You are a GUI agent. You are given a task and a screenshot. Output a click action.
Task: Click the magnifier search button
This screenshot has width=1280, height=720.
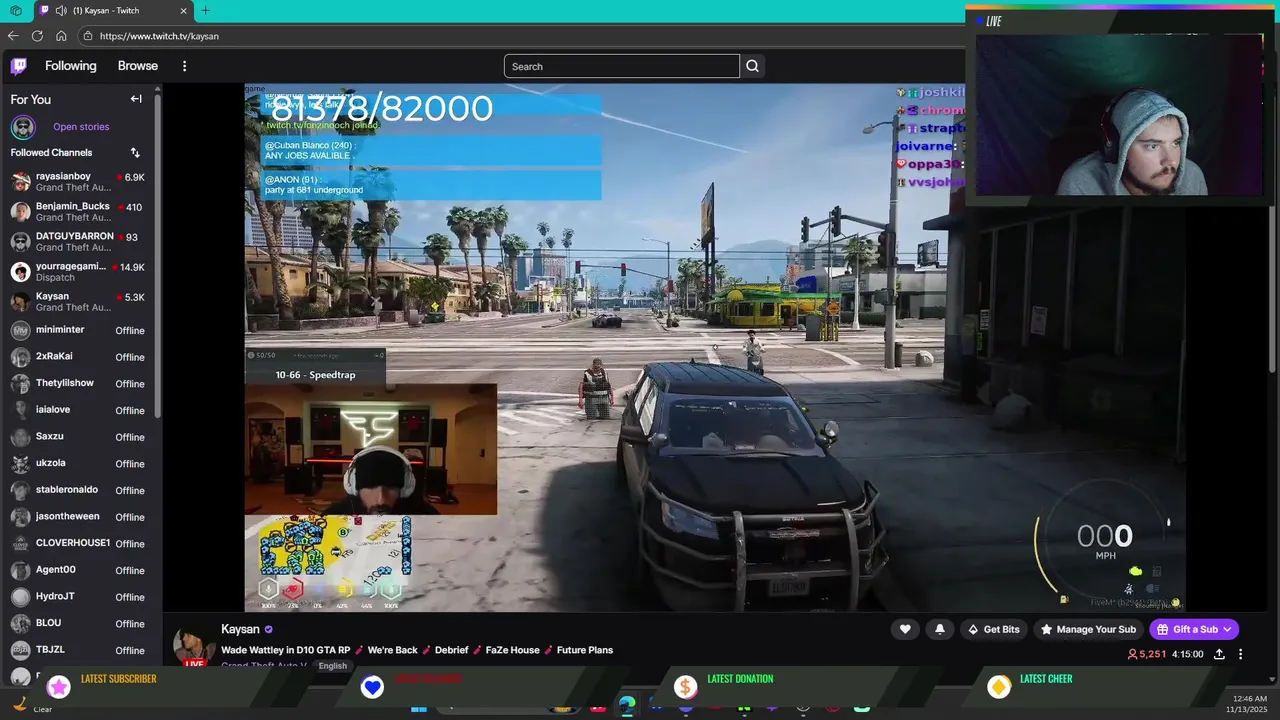[x=753, y=66]
